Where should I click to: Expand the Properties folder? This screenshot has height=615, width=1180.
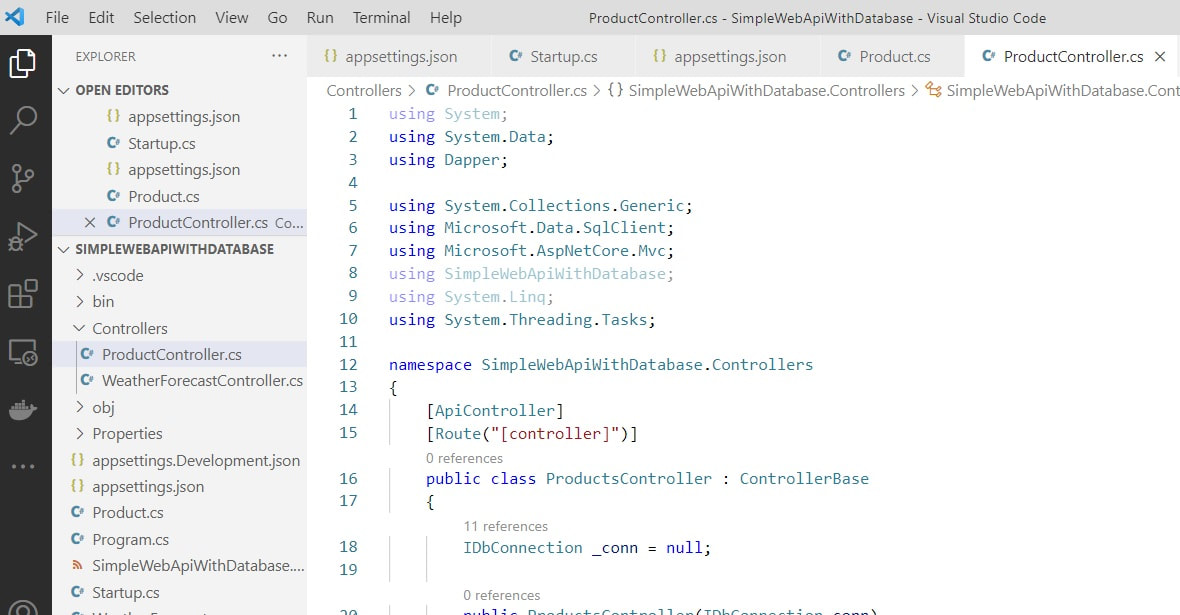click(180, 434)
